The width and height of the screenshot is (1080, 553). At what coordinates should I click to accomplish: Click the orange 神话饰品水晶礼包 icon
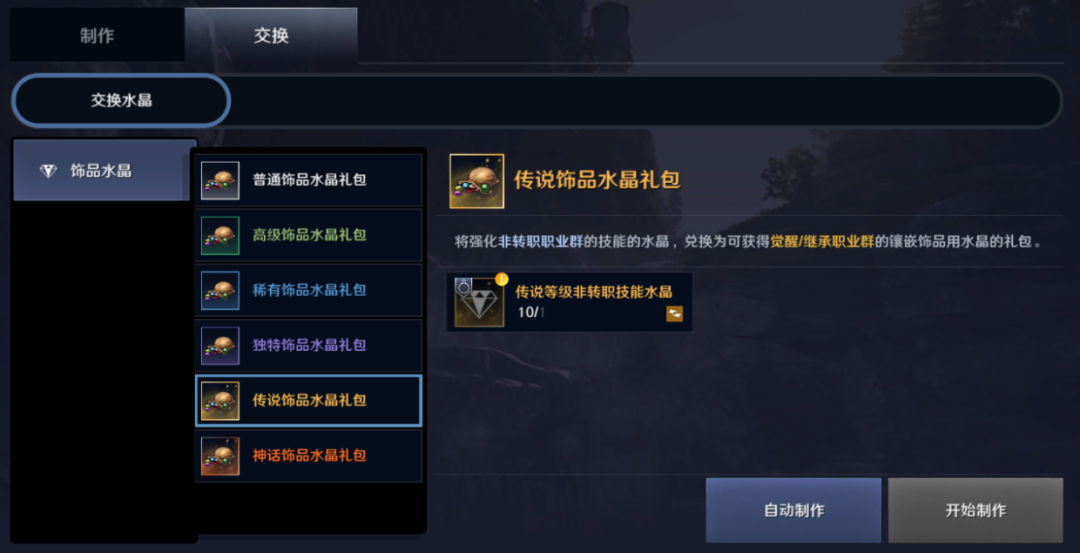tap(220, 456)
